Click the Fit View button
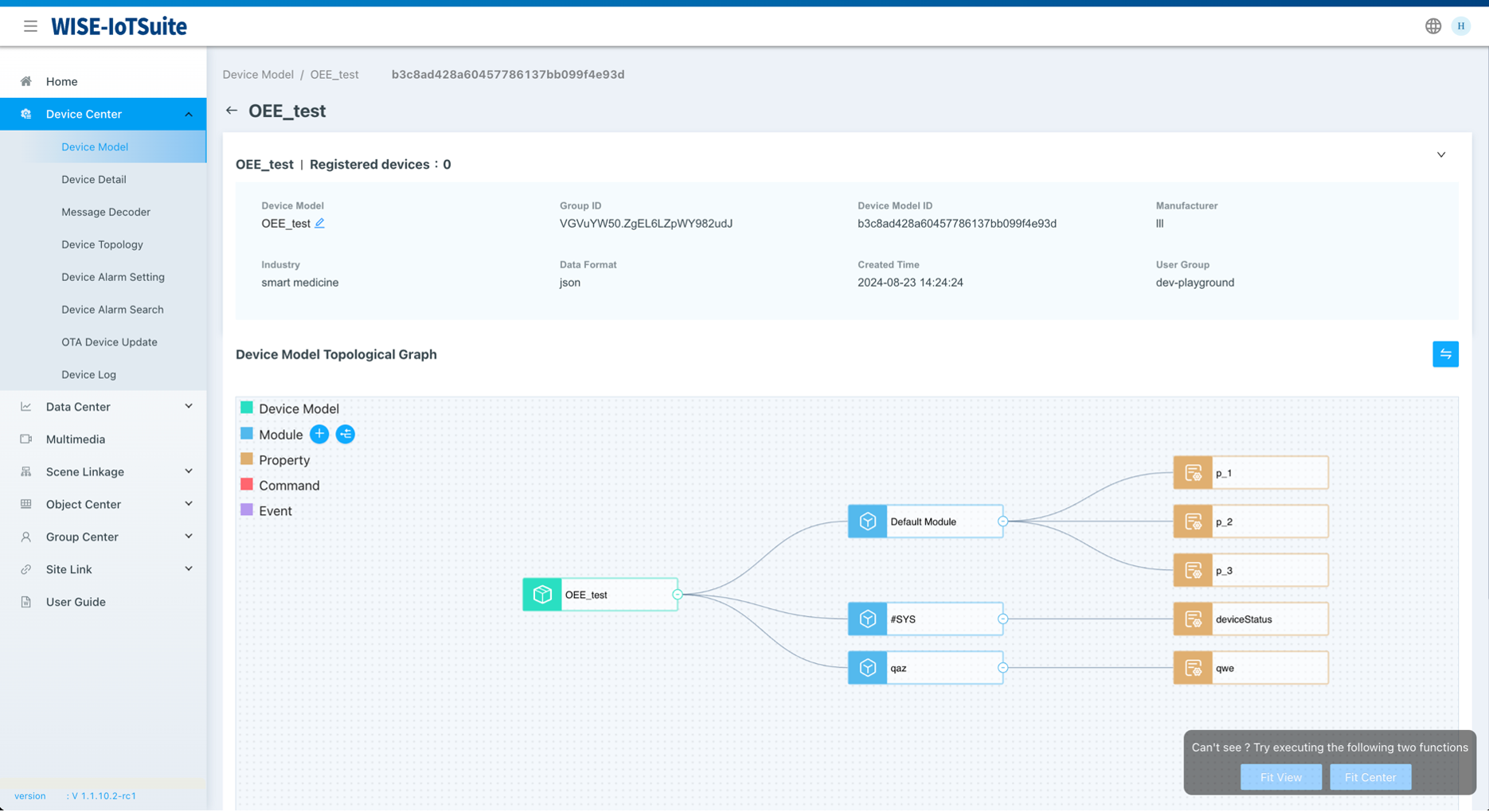1489x812 pixels. pos(1280,777)
